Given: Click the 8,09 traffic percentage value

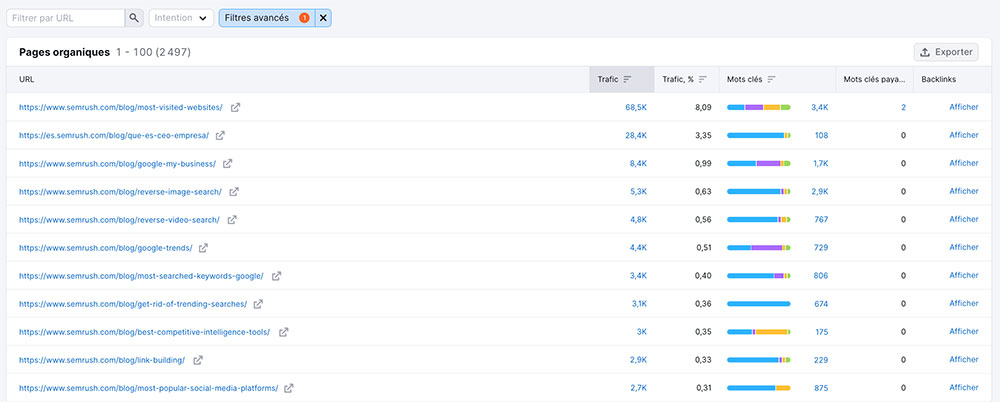Looking at the screenshot, I should 703,108.
